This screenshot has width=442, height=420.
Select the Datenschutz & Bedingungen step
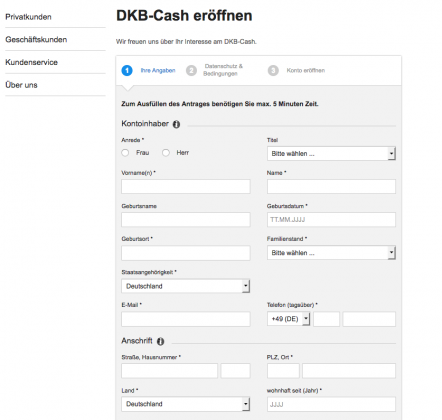(223, 70)
